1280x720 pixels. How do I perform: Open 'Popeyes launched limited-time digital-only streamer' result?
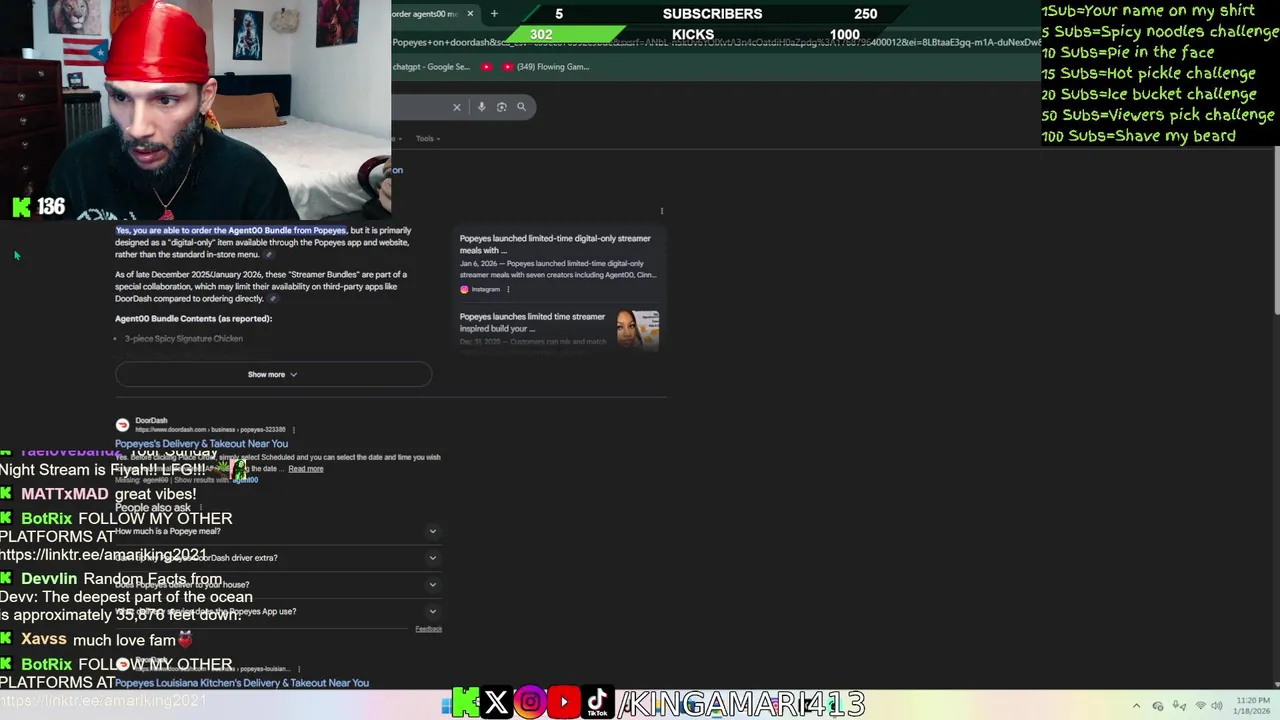tap(555, 244)
